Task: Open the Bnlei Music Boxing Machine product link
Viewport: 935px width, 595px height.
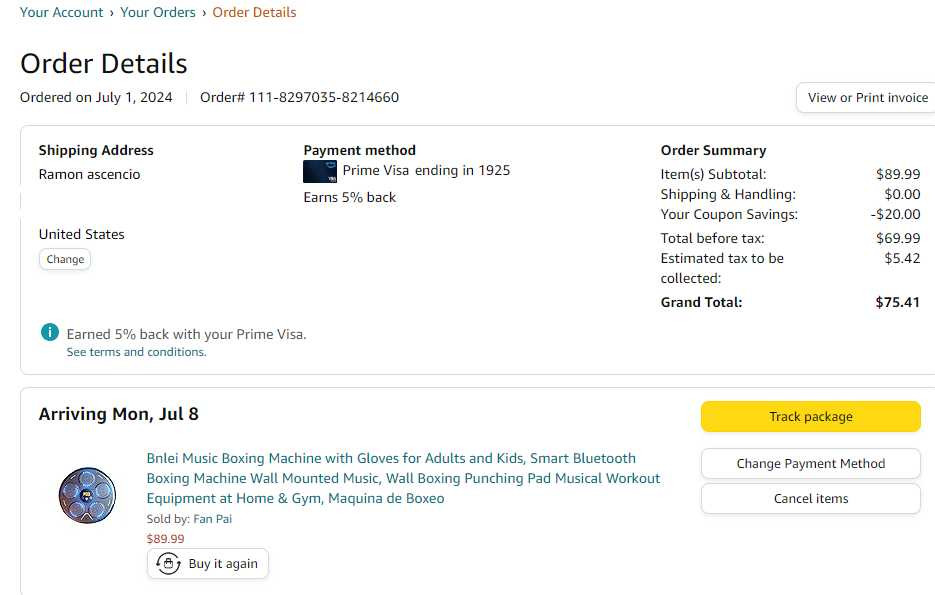Action: [403, 478]
